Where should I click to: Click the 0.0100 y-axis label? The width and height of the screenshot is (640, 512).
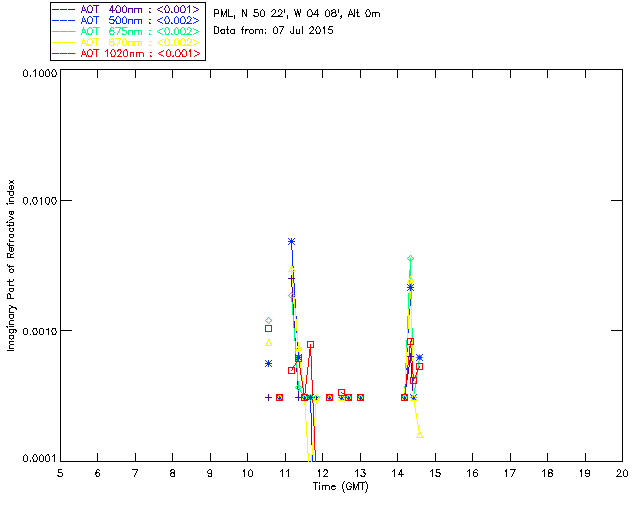(x=40, y=201)
